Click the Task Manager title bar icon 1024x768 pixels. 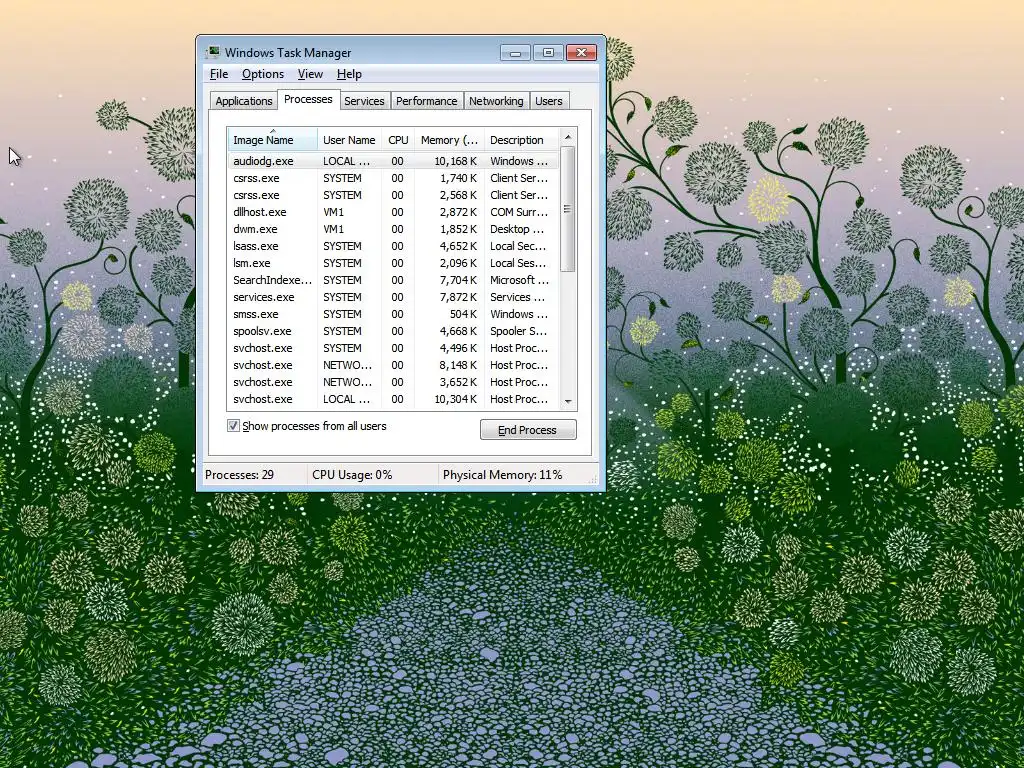click(x=212, y=52)
